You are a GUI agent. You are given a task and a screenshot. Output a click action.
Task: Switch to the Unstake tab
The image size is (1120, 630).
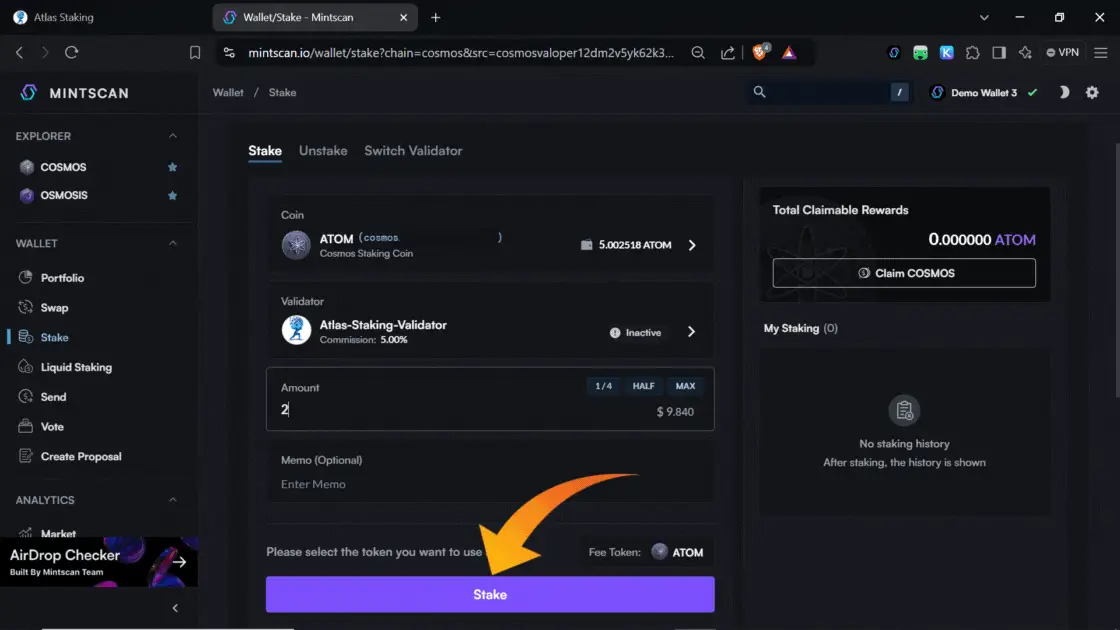click(x=323, y=151)
